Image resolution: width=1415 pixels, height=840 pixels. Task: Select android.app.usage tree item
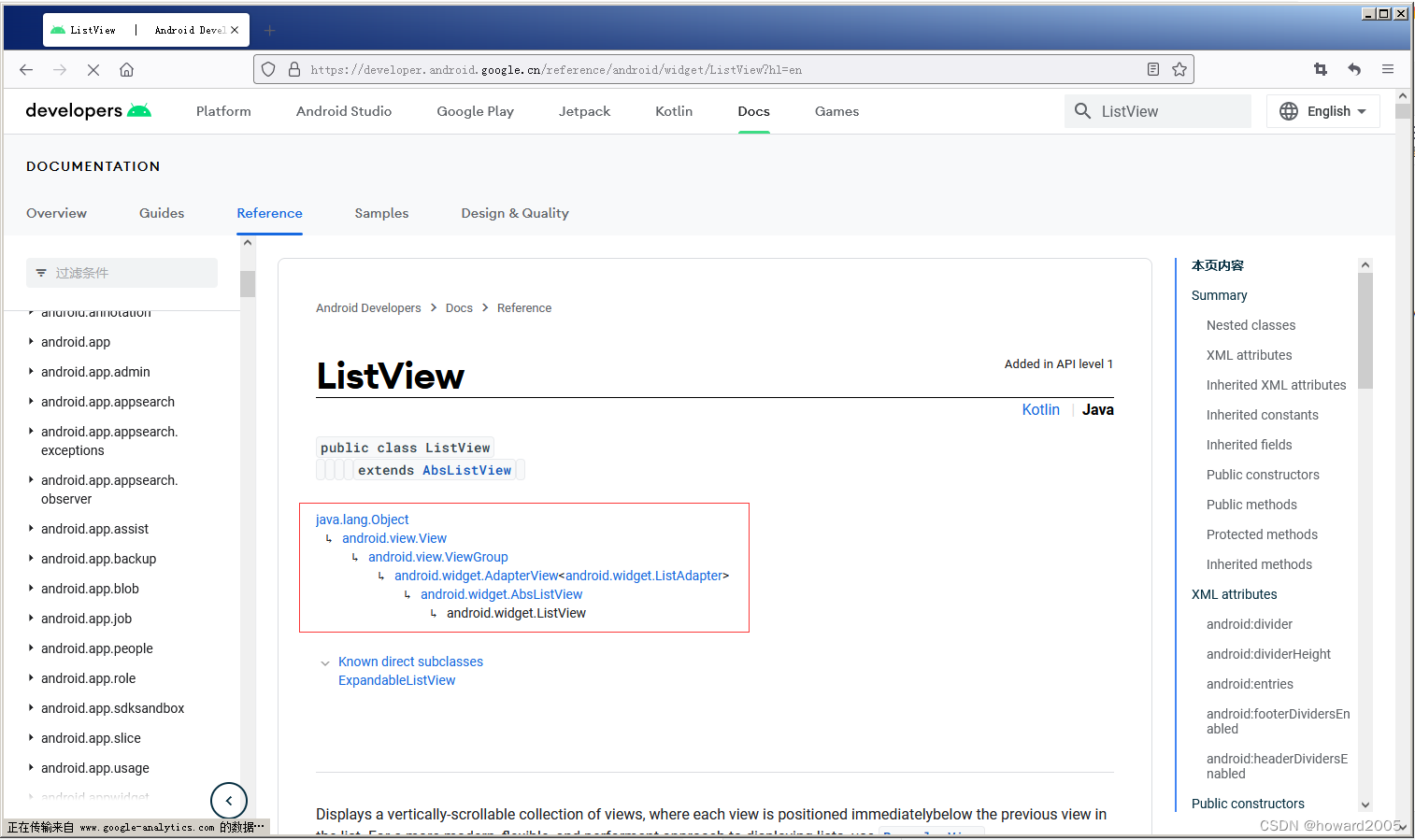[94, 768]
